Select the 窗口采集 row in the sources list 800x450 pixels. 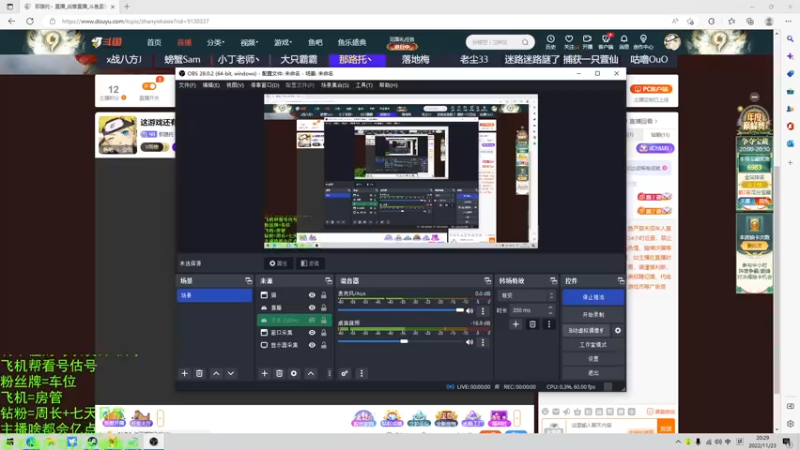pyautogui.click(x=294, y=333)
